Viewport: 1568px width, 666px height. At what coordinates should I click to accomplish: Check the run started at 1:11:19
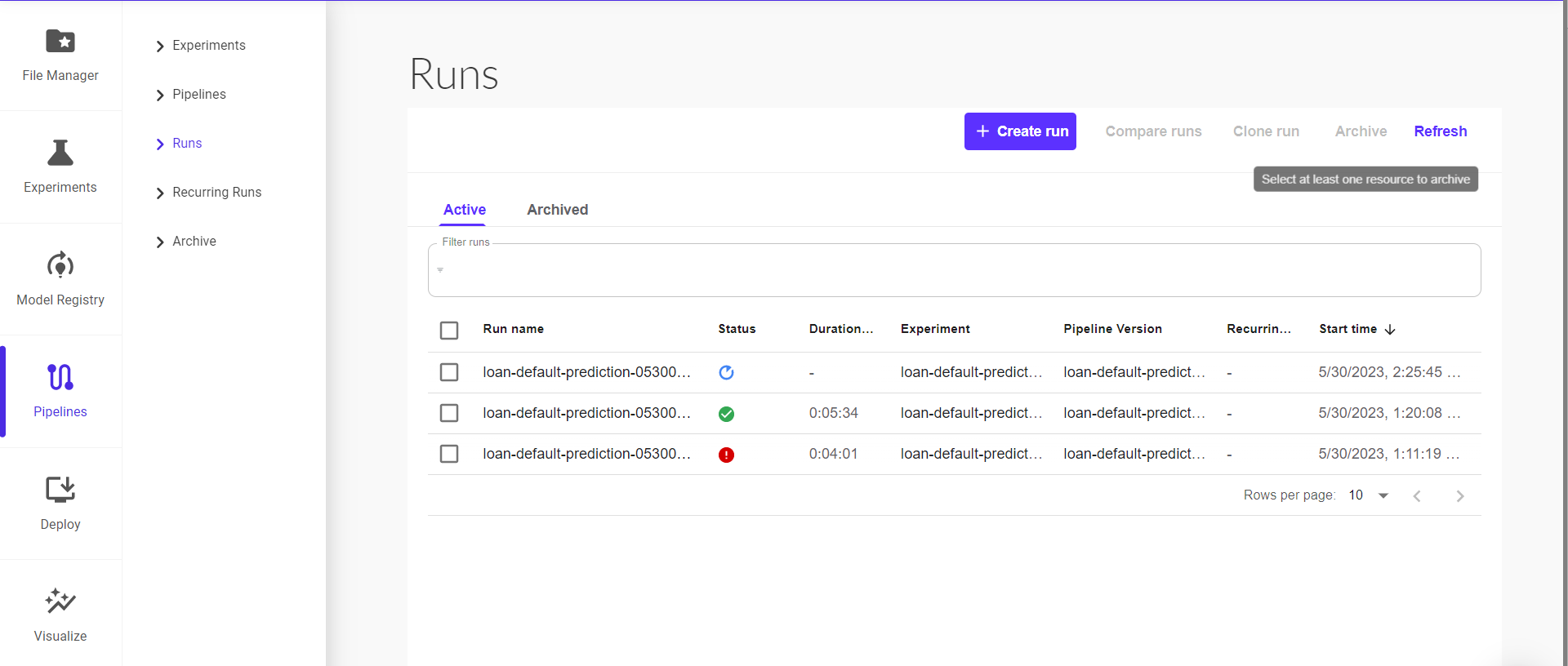449,454
